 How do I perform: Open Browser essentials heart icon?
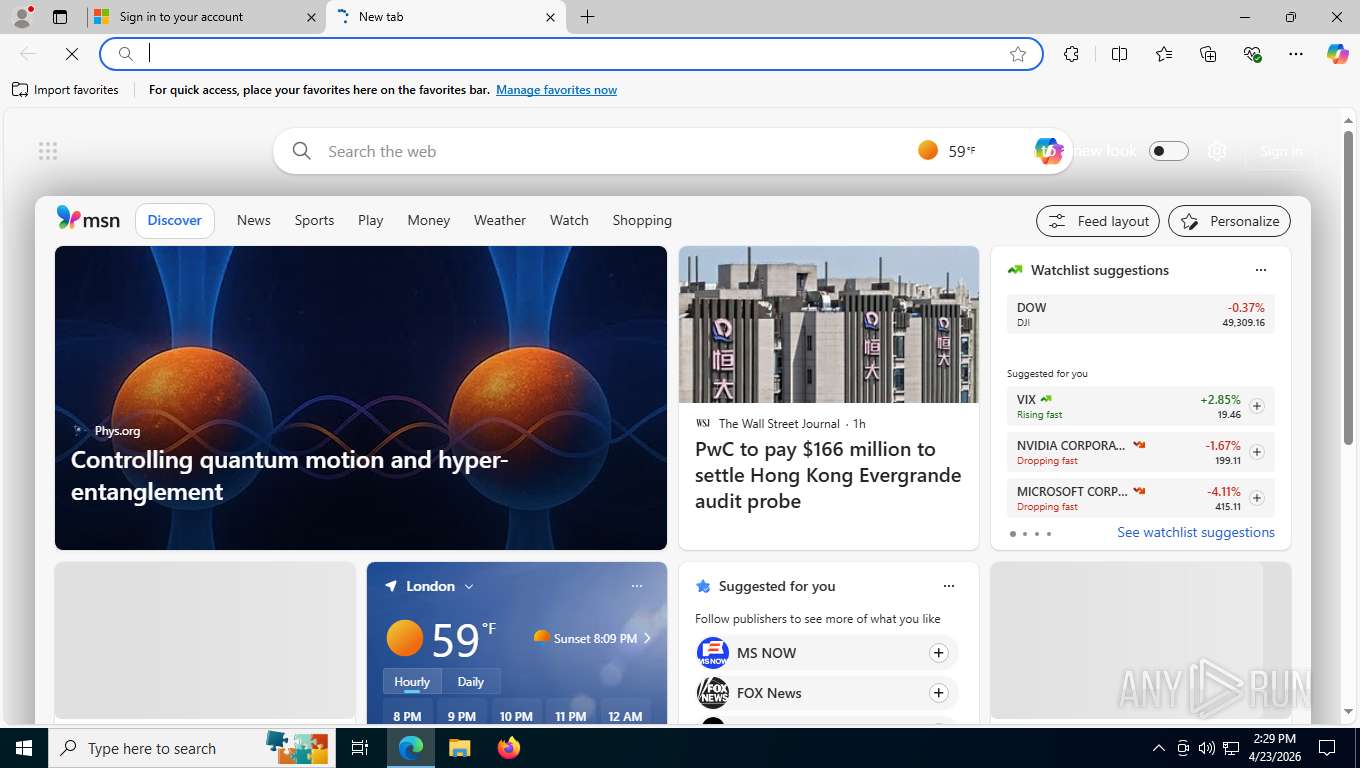coord(1252,54)
